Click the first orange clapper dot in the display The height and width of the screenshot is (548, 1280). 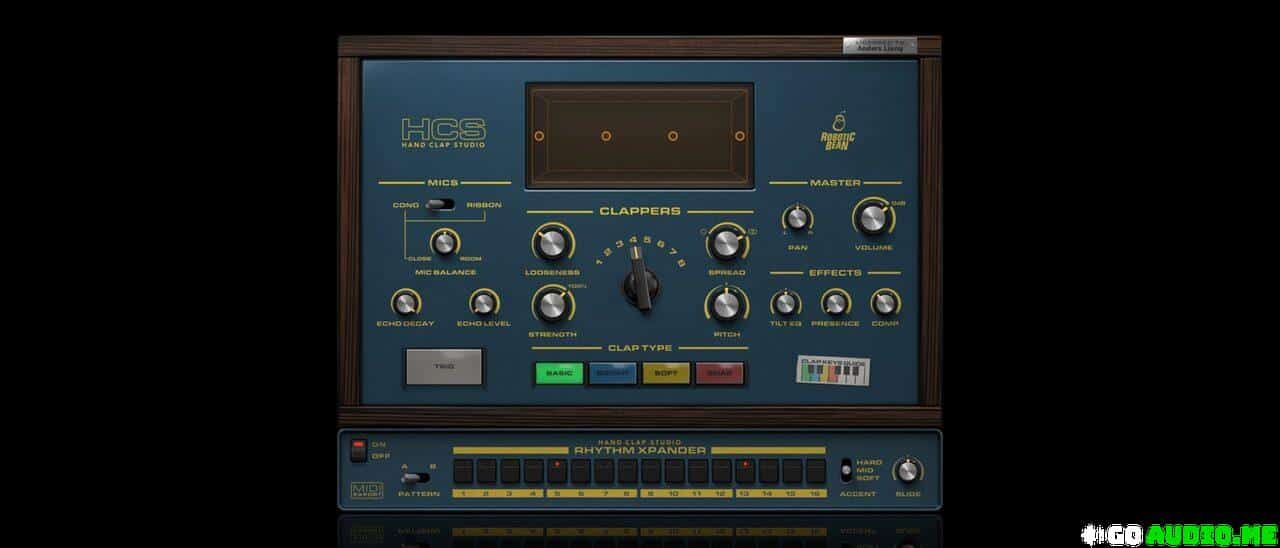538,135
